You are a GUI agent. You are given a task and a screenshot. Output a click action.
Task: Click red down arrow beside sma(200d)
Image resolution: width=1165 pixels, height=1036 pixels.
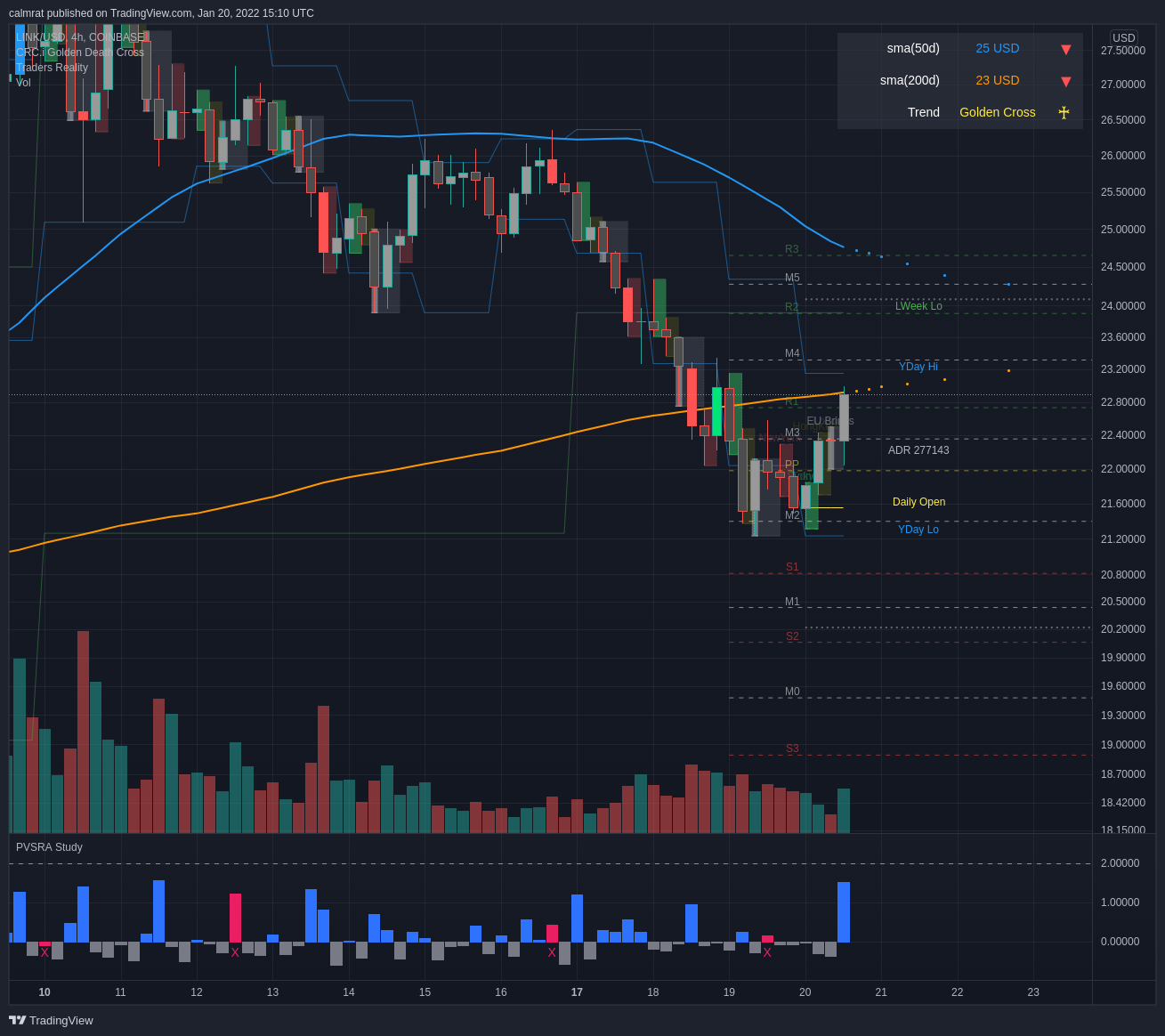coord(1065,82)
